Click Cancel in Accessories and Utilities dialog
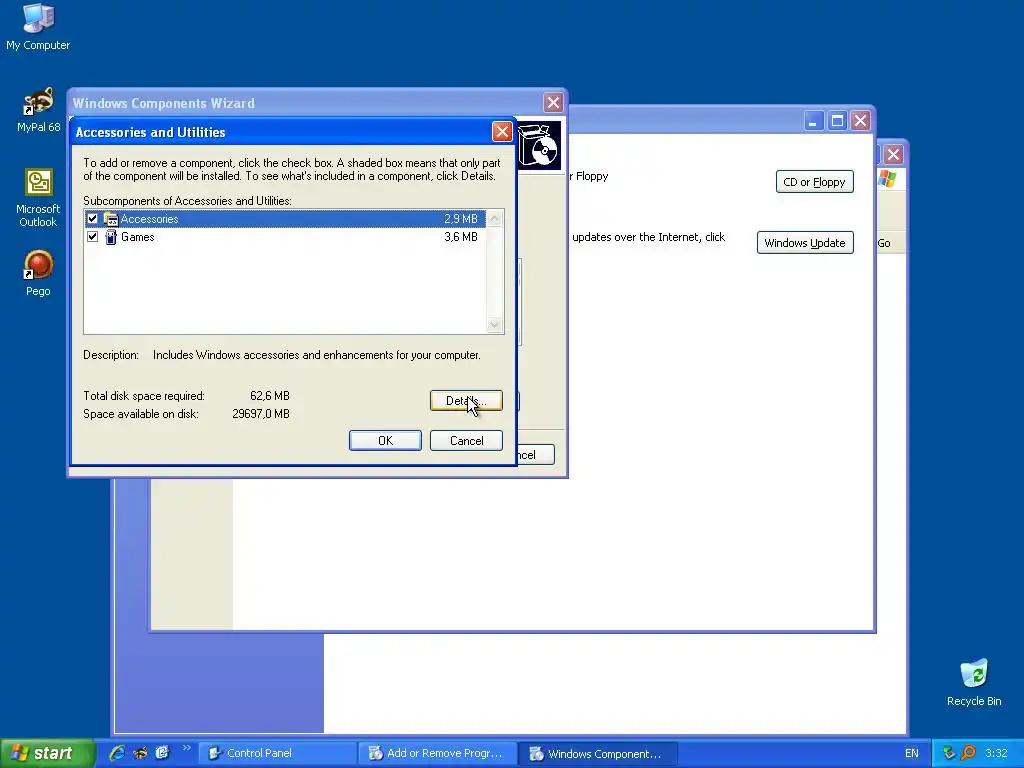 [466, 441]
